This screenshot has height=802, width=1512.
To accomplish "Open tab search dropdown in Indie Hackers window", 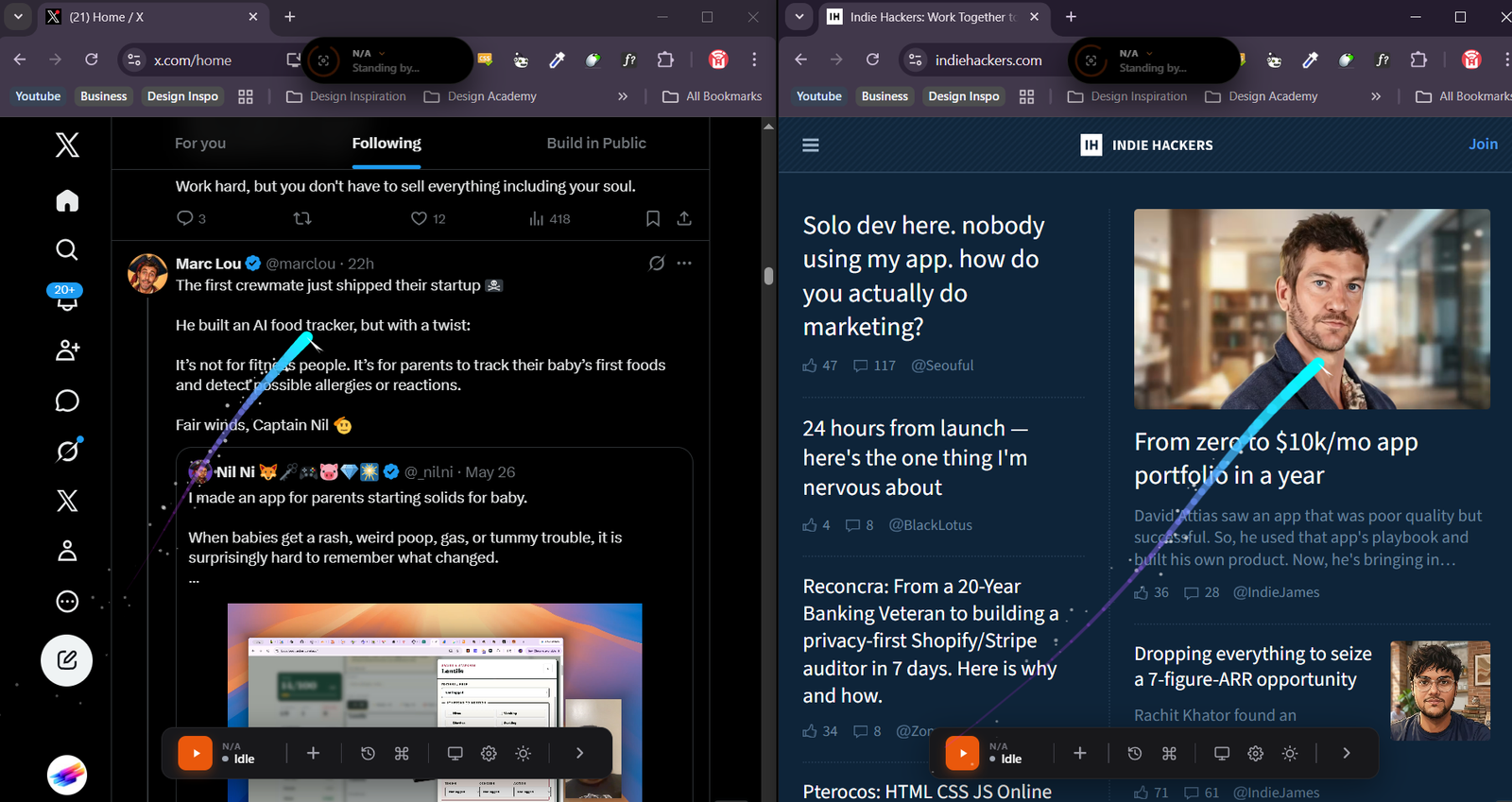I will click(x=799, y=17).
